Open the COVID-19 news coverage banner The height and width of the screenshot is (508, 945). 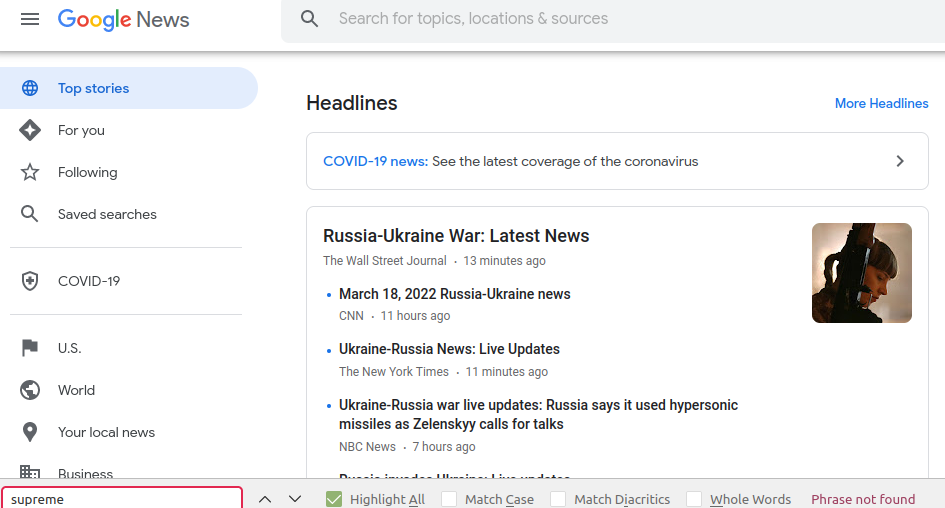pyautogui.click(x=617, y=161)
